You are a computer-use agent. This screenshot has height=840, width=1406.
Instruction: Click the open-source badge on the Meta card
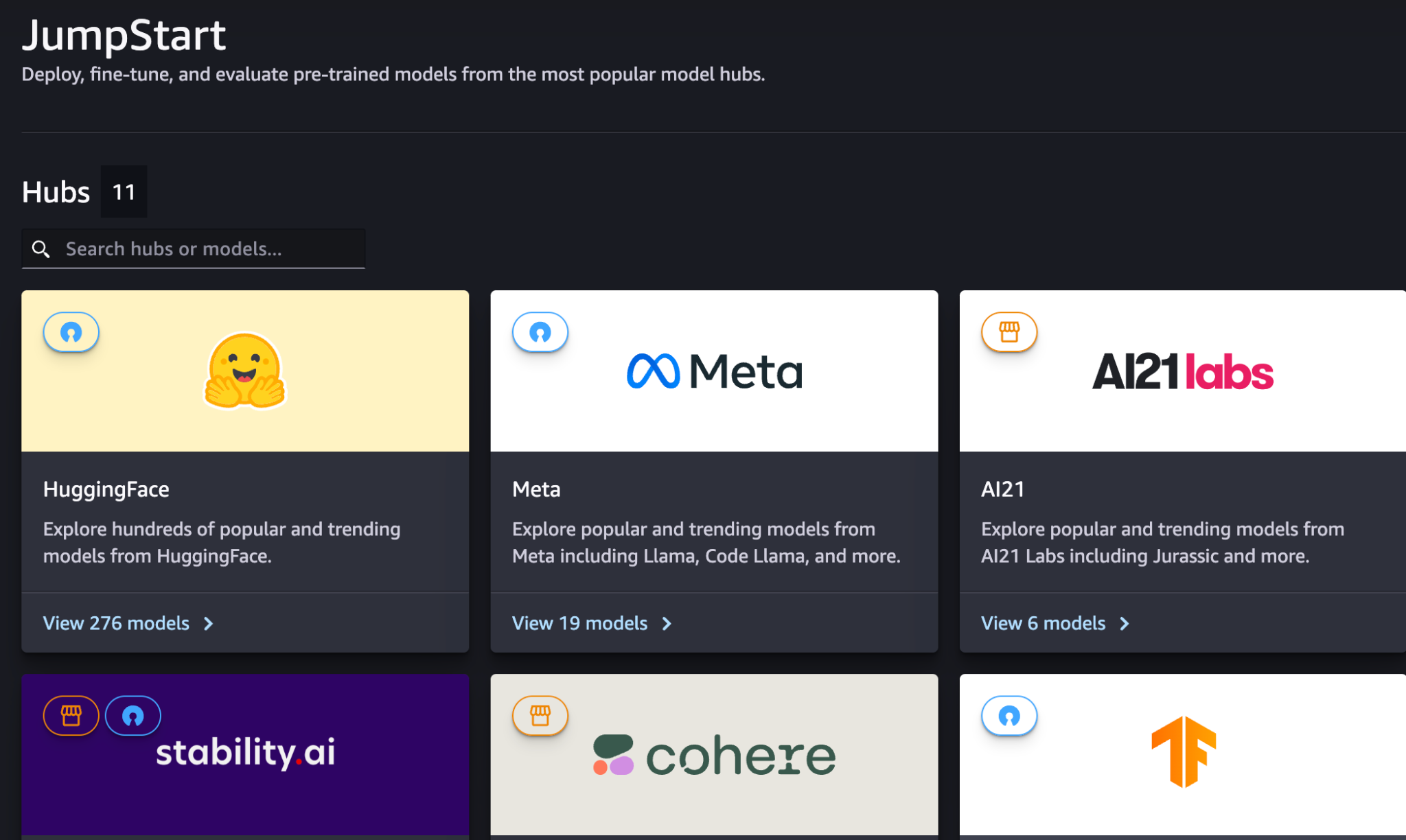[x=540, y=332]
